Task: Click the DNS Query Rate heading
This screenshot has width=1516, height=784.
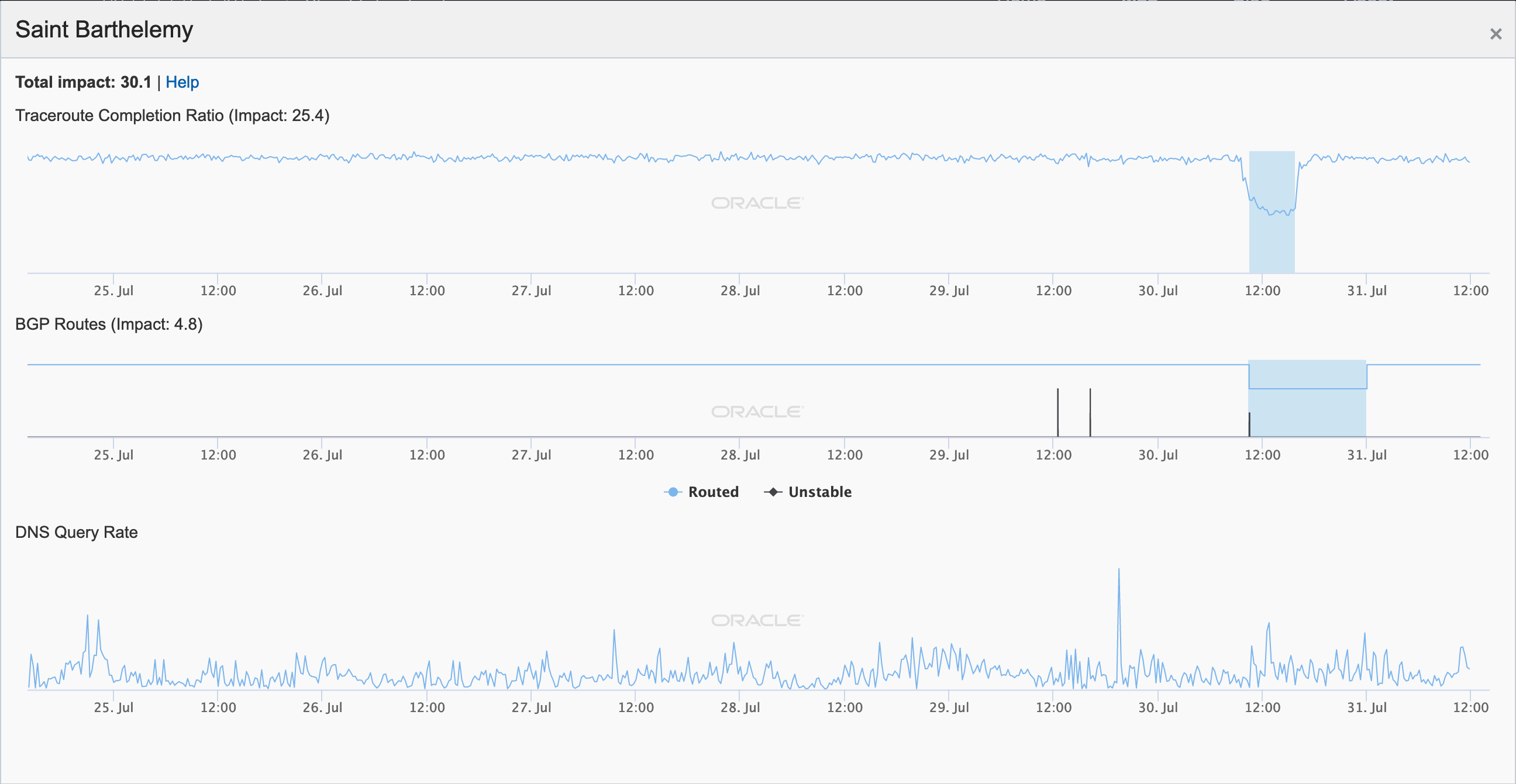Action: (77, 532)
